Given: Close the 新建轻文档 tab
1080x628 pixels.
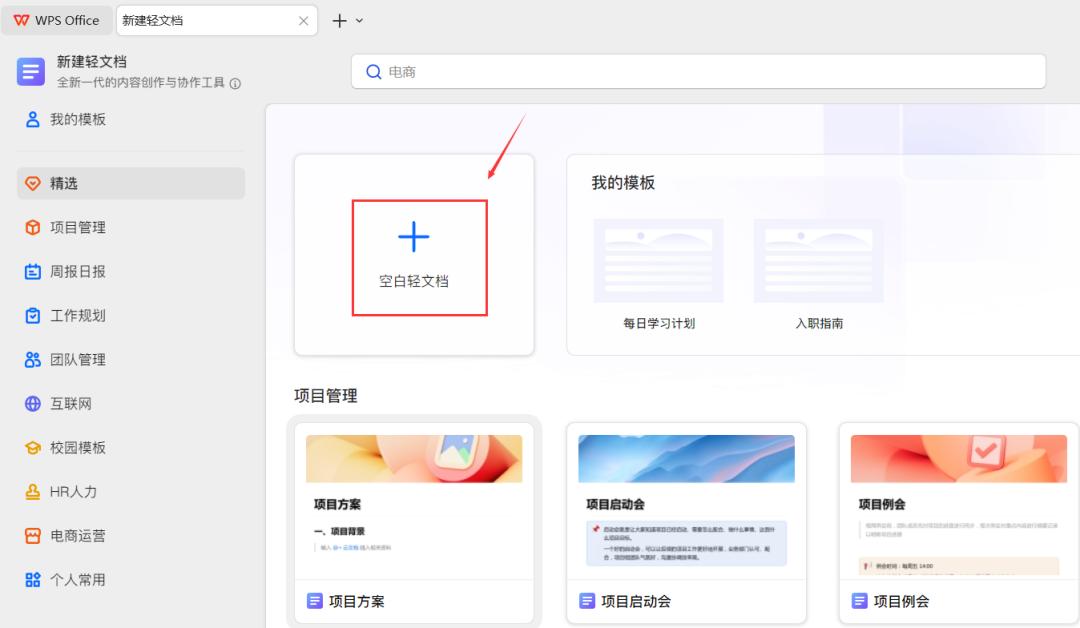Looking at the screenshot, I should [304, 20].
